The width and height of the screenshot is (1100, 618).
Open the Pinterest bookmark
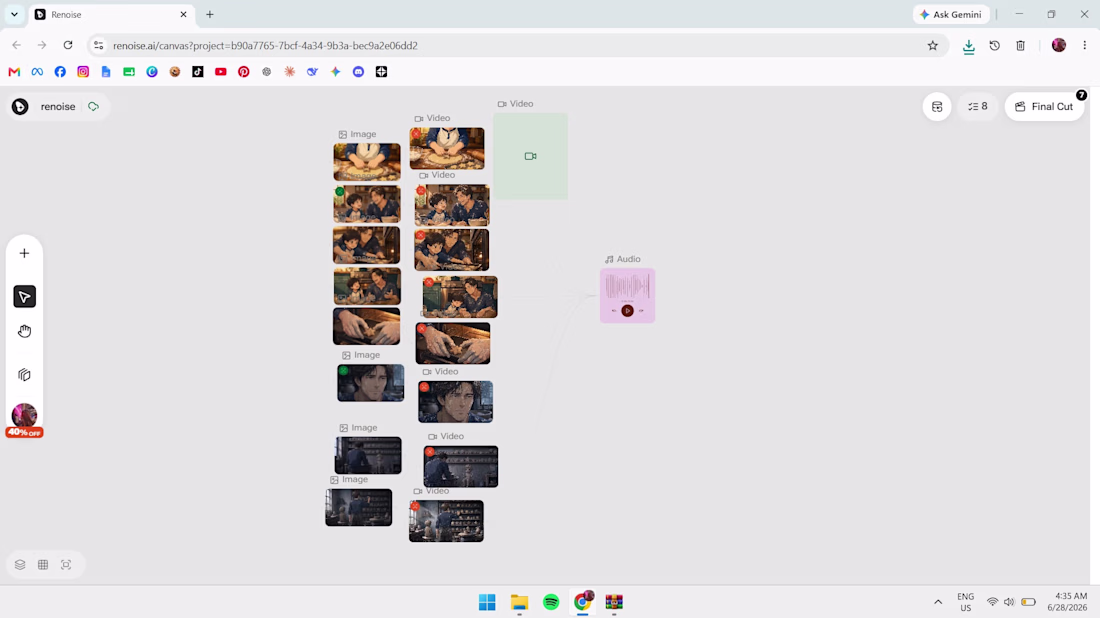243,72
